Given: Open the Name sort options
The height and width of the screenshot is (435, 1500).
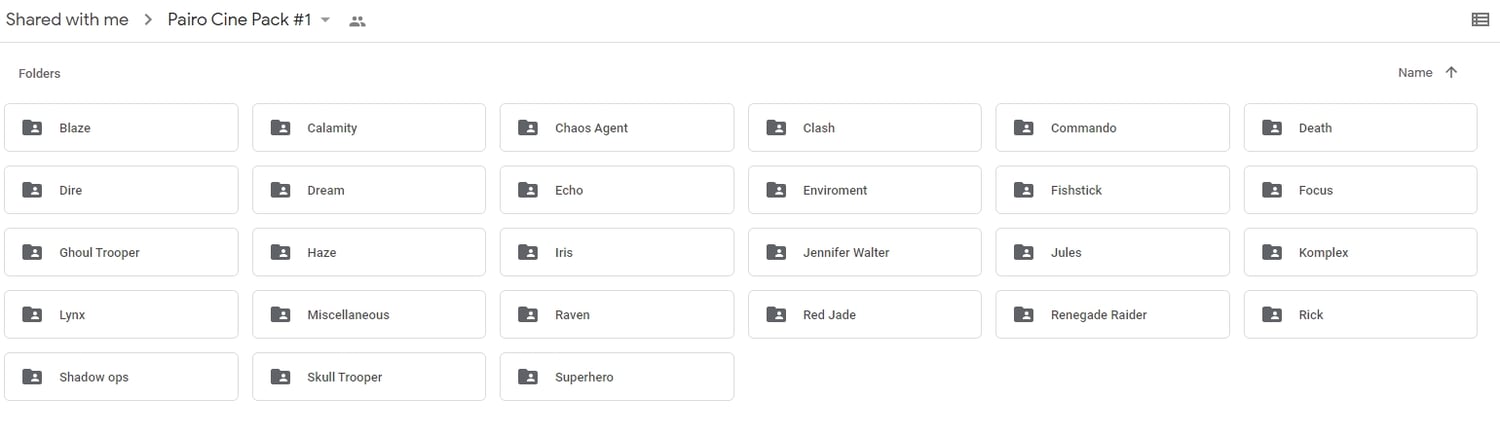Looking at the screenshot, I should coord(1415,73).
